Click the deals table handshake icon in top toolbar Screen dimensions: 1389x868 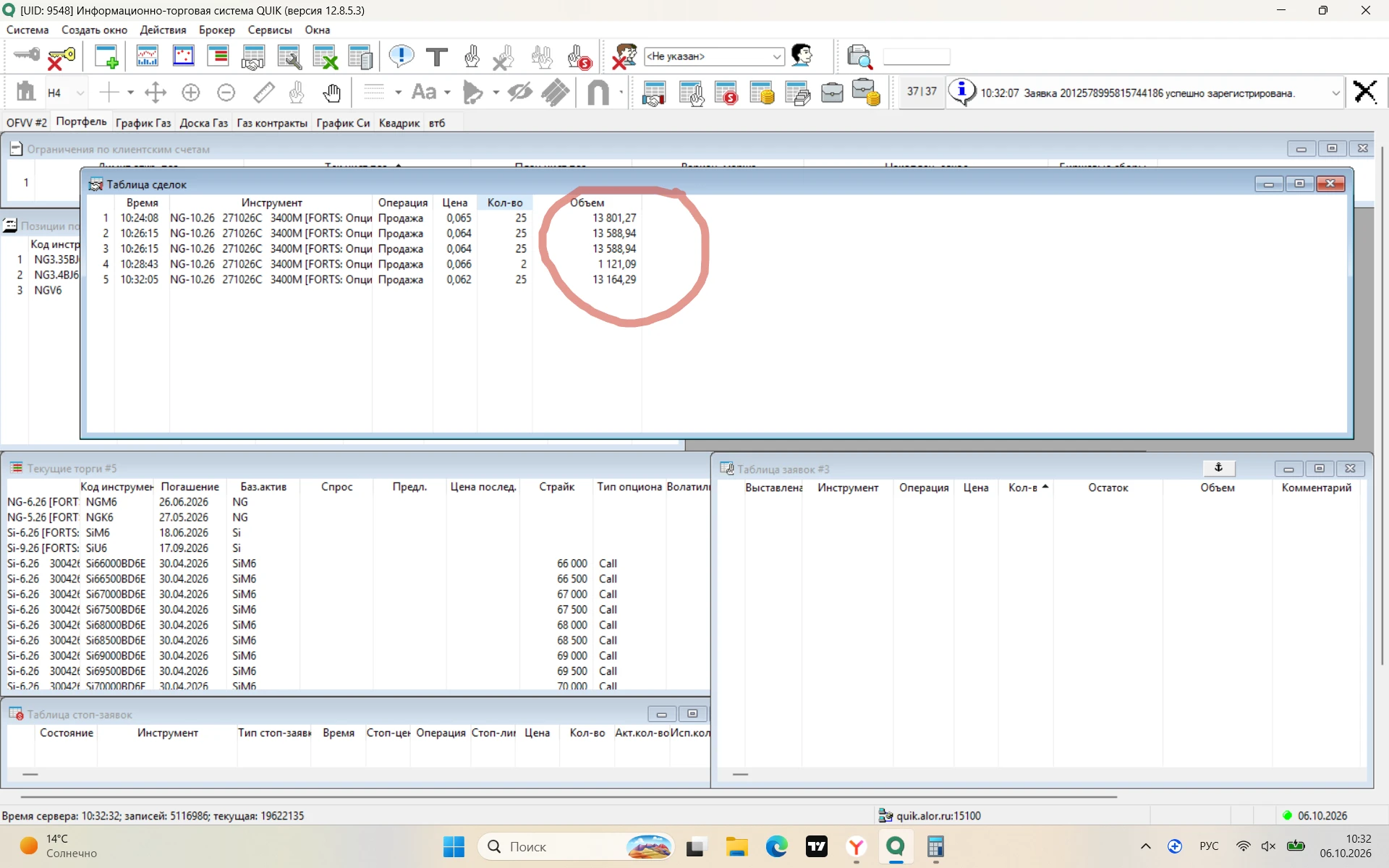(253, 56)
